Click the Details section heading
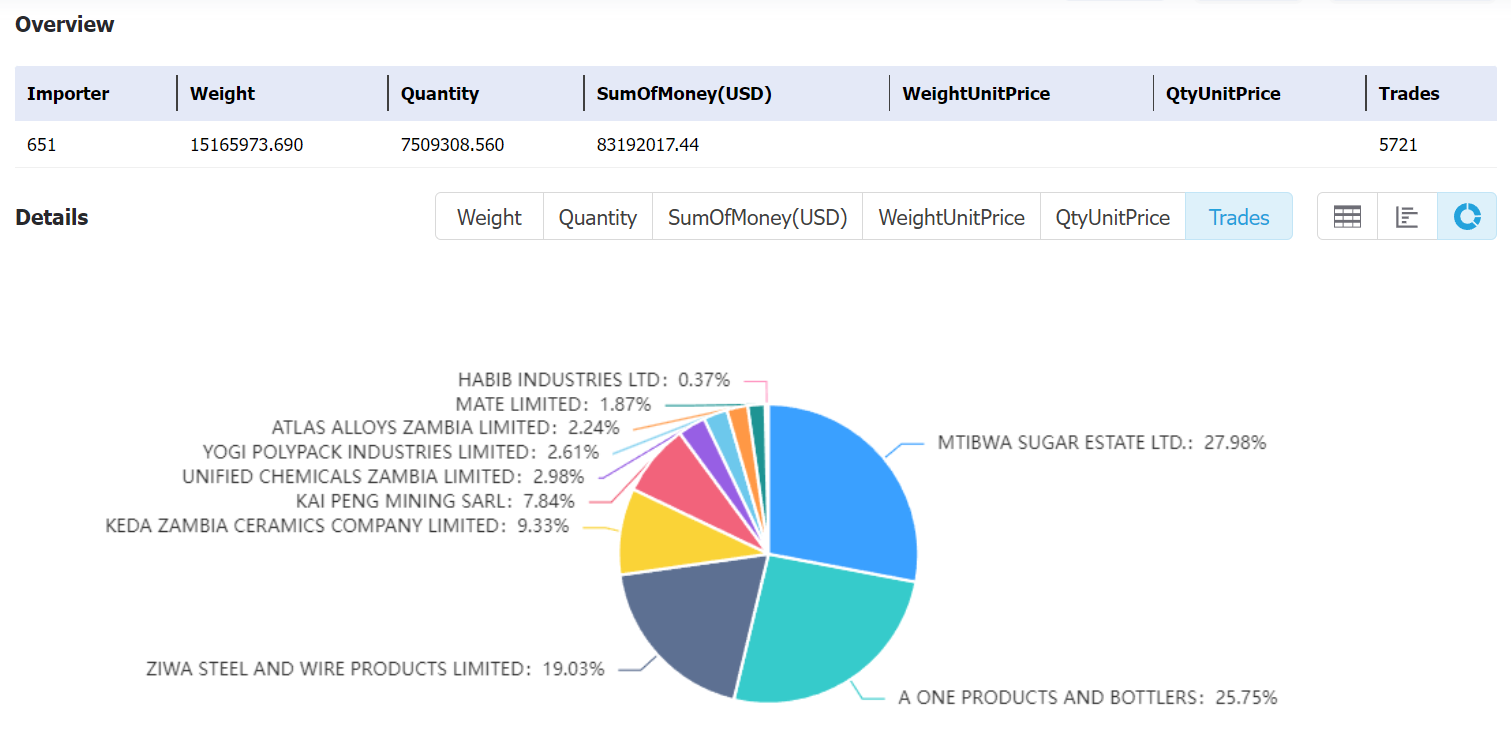This screenshot has width=1511, height=735. click(x=52, y=217)
